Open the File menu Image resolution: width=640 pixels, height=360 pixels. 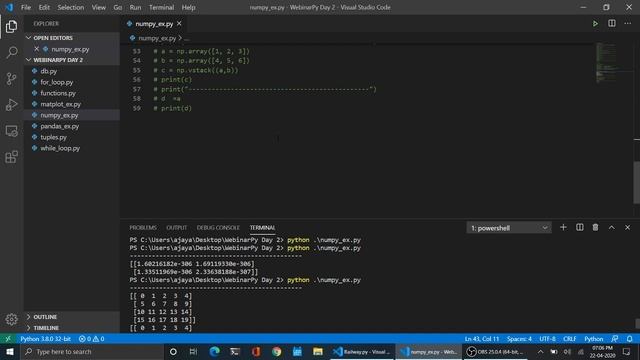(x=26, y=7)
